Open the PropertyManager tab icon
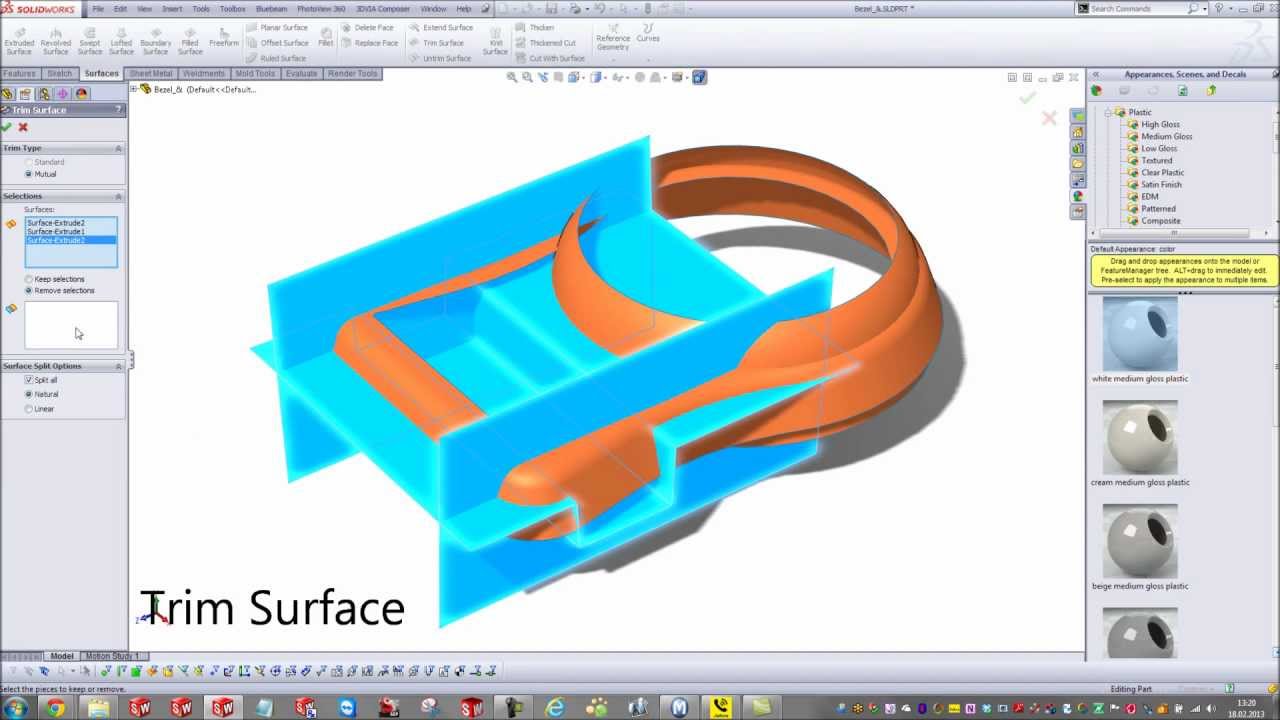The width and height of the screenshot is (1280, 720). [25, 93]
